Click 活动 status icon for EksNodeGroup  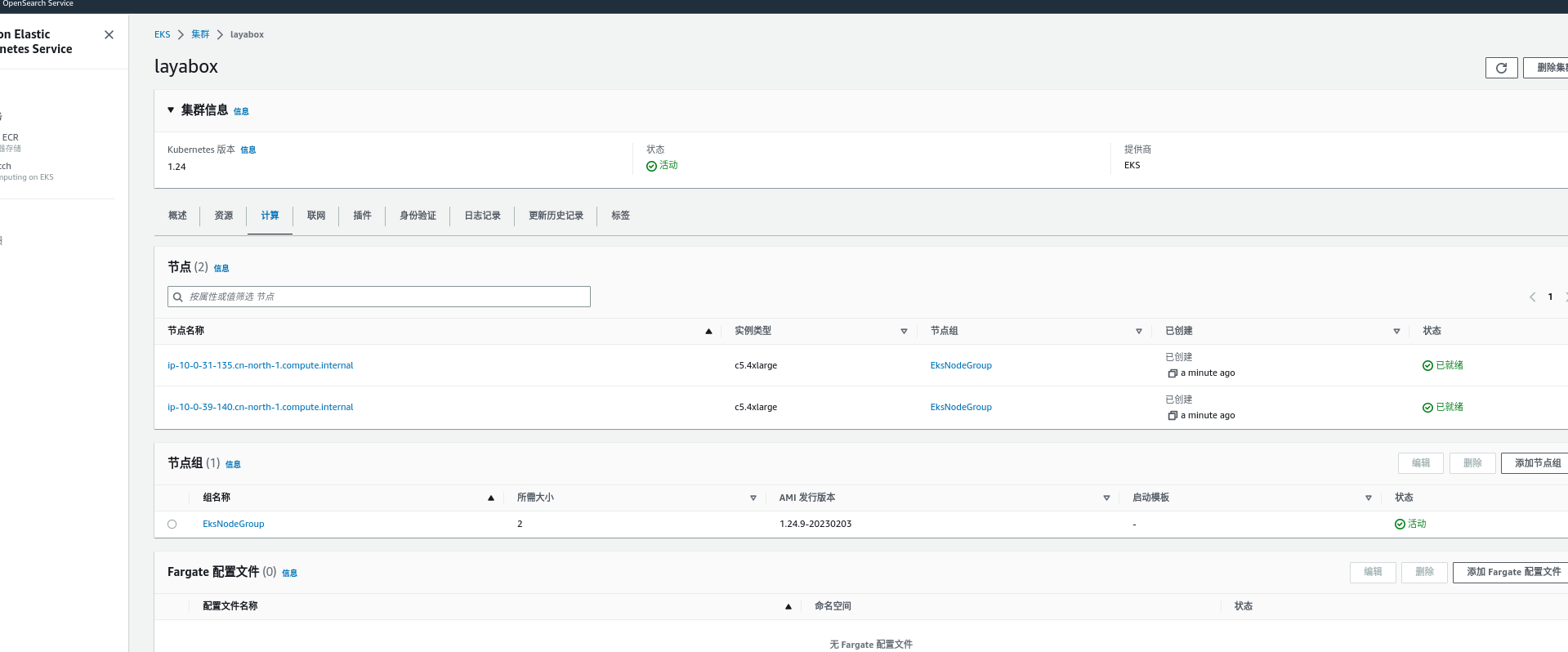click(x=1400, y=525)
